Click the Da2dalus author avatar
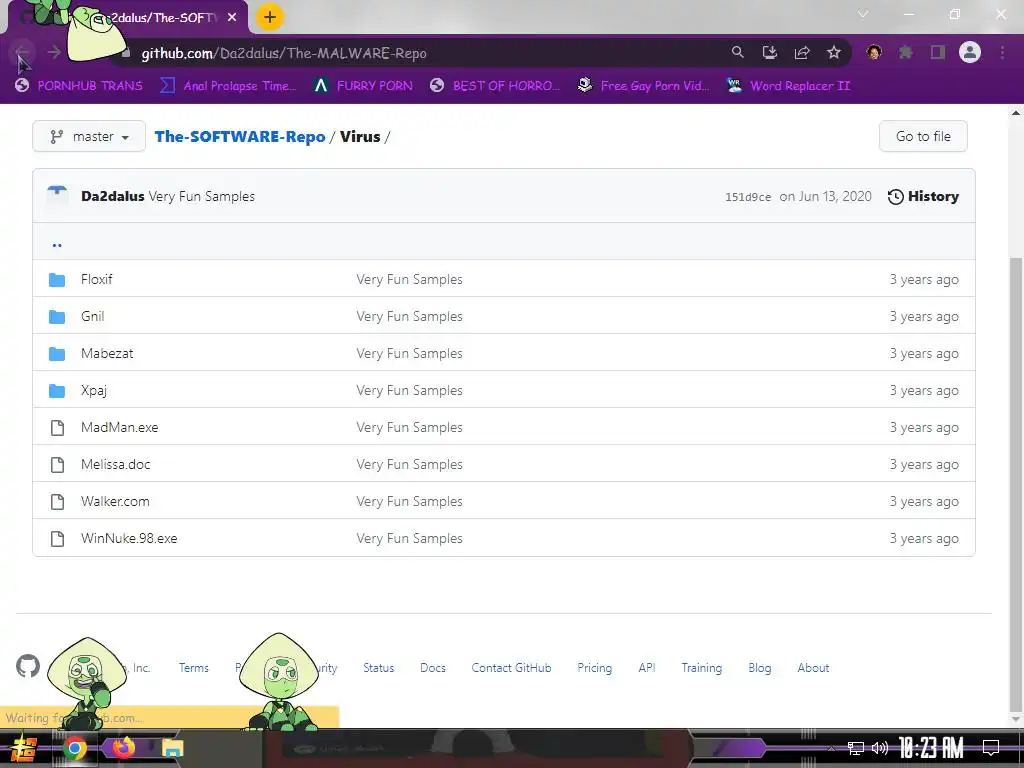The image size is (1024, 768). [57, 196]
